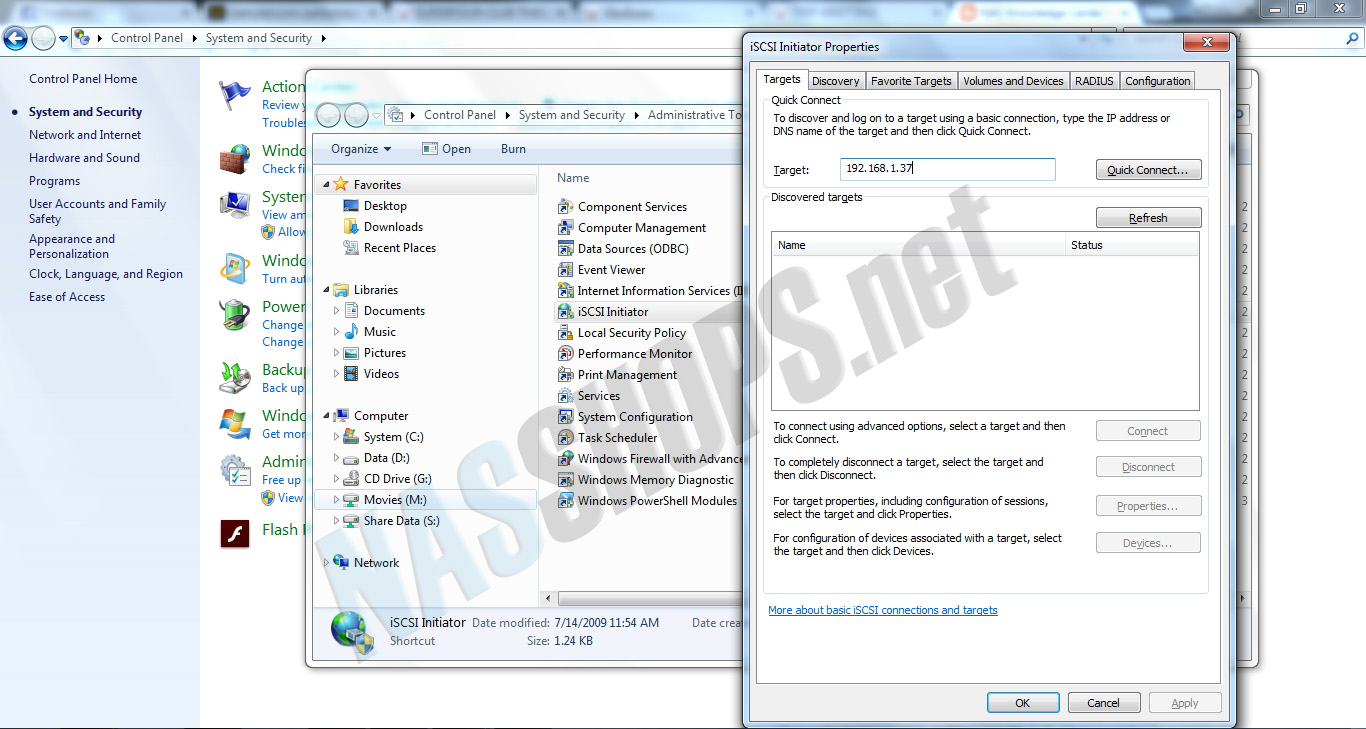Open the Computer Management shortcut icon

pos(567,228)
